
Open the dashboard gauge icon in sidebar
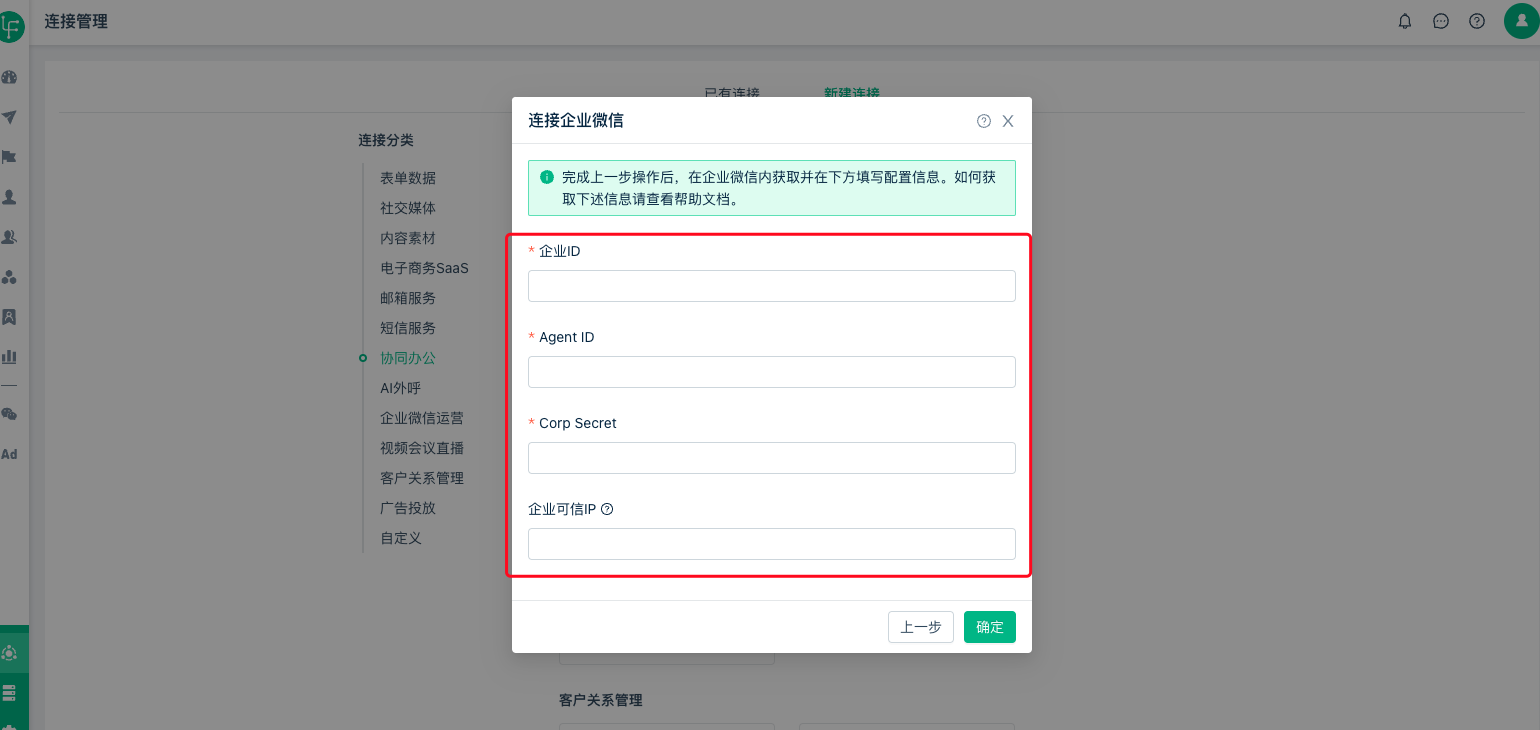[9, 77]
